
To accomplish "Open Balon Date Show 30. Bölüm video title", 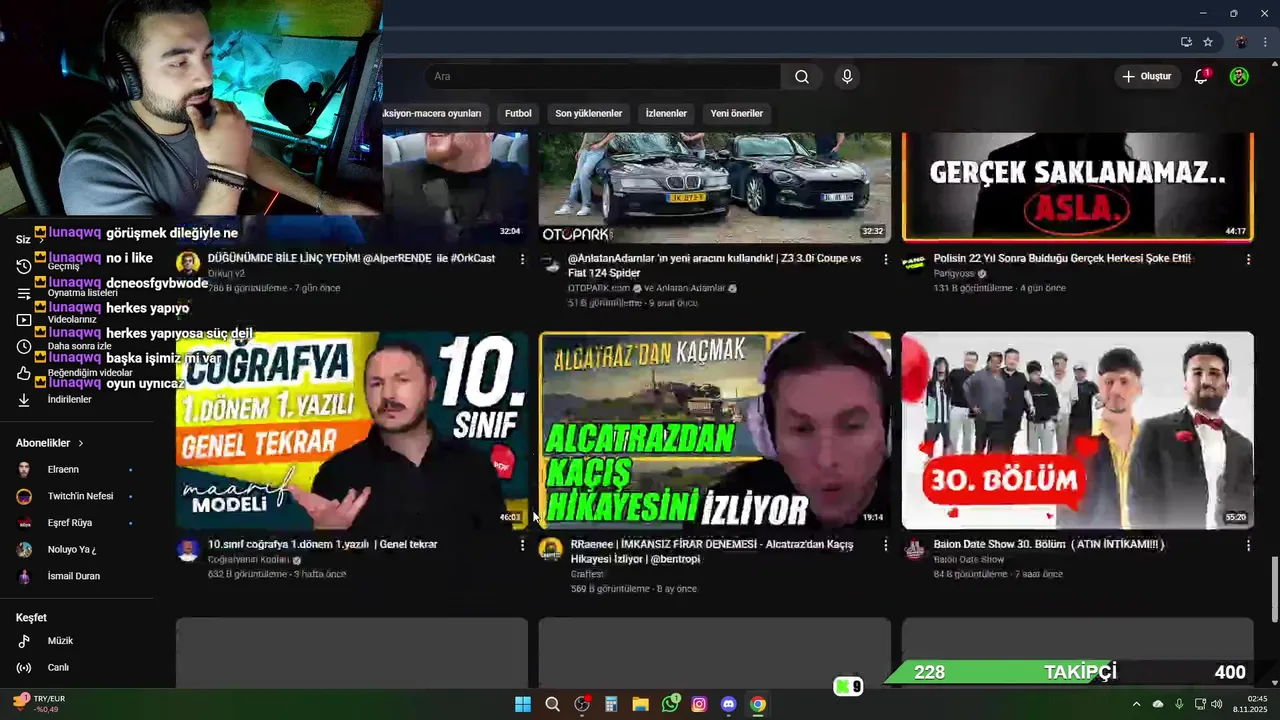I will click(x=1049, y=545).
